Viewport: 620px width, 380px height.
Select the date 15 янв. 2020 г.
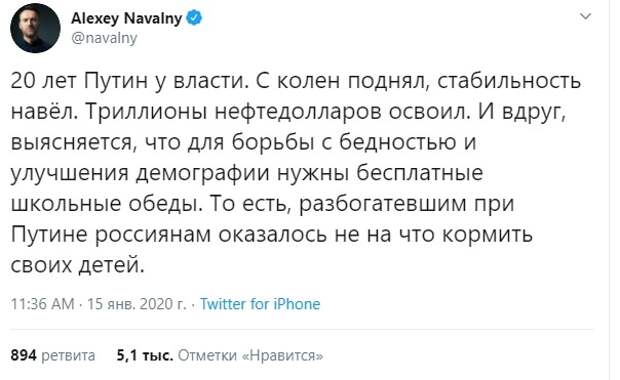point(136,304)
